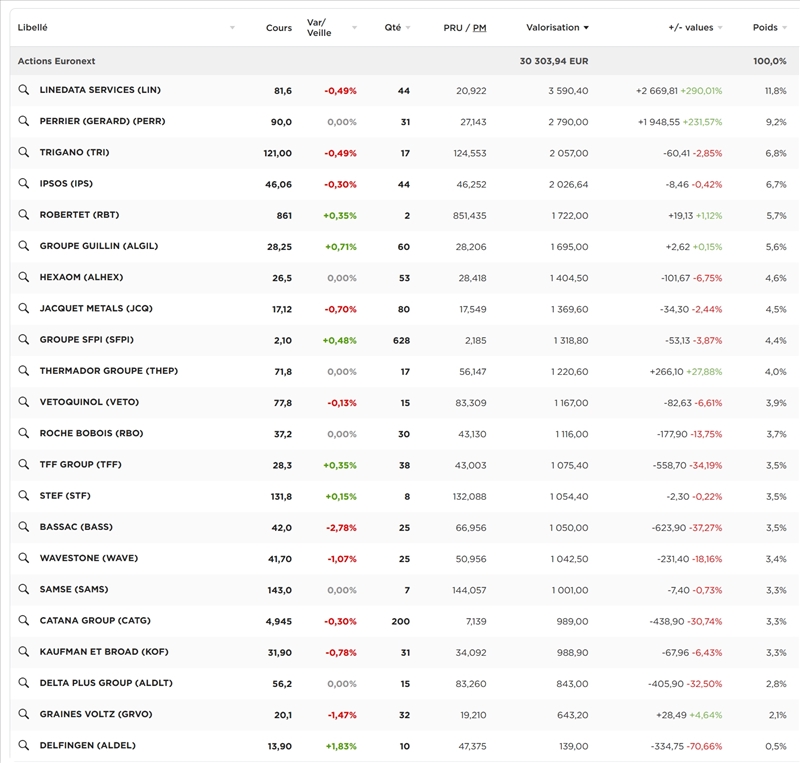Click ROBERTET PRU value 851,435

point(469,216)
